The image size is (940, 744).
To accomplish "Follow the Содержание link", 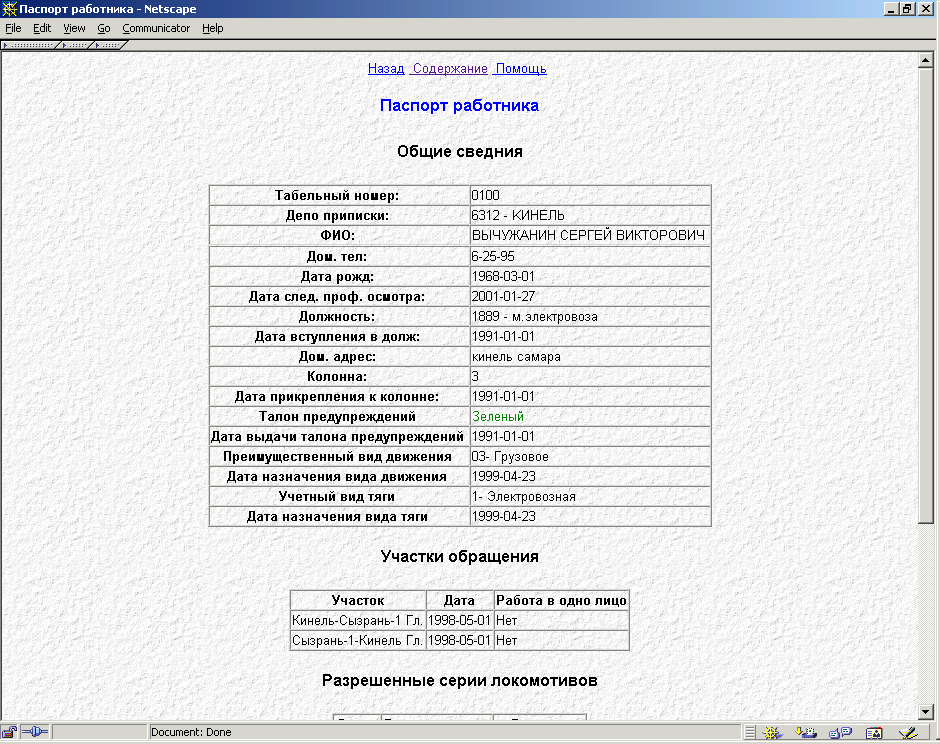I will click(x=450, y=68).
